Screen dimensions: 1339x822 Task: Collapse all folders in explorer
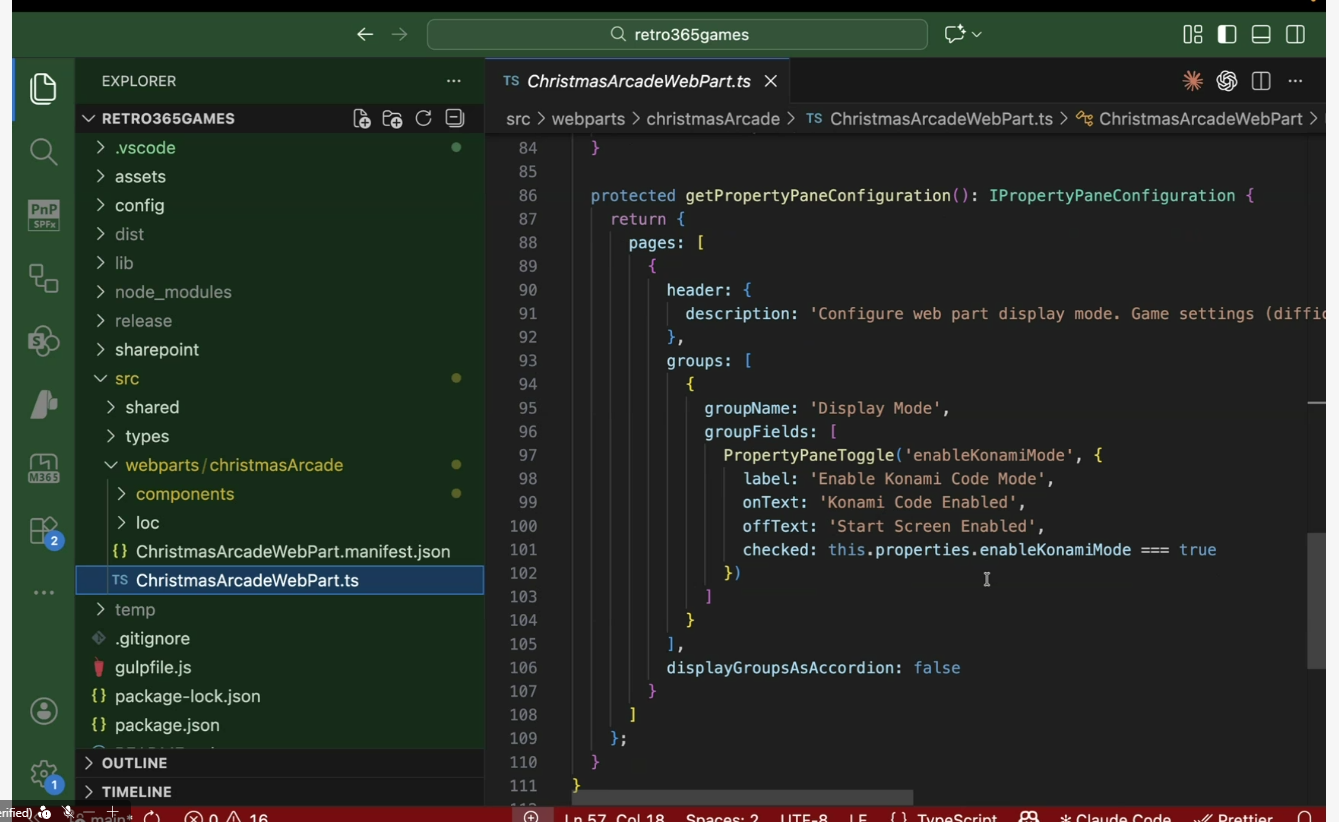coord(455,119)
